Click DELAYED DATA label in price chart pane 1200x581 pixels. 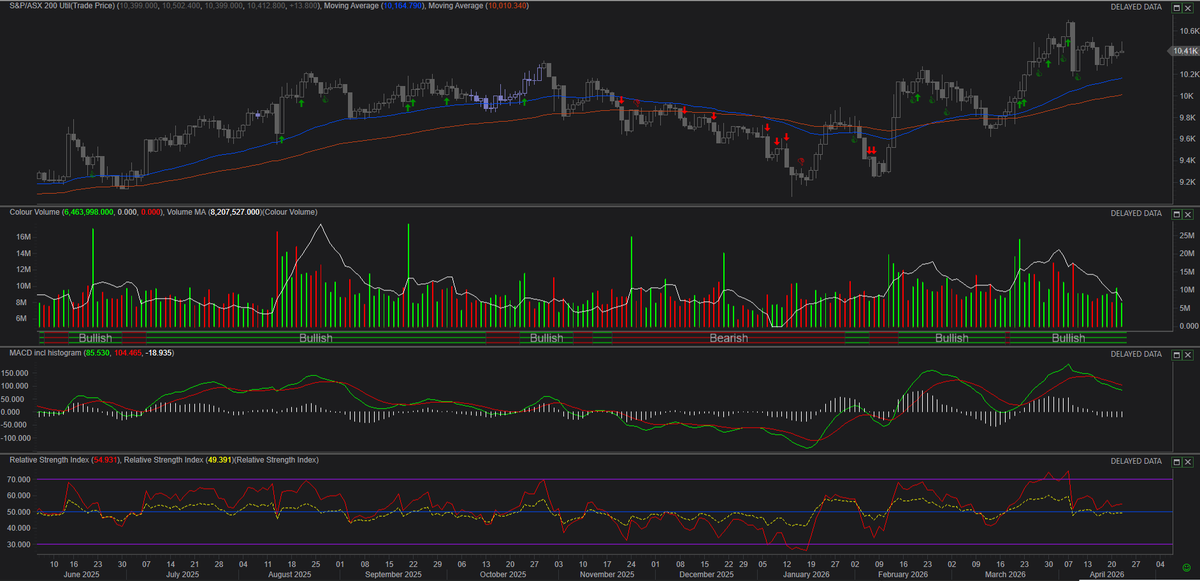[1137, 7]
